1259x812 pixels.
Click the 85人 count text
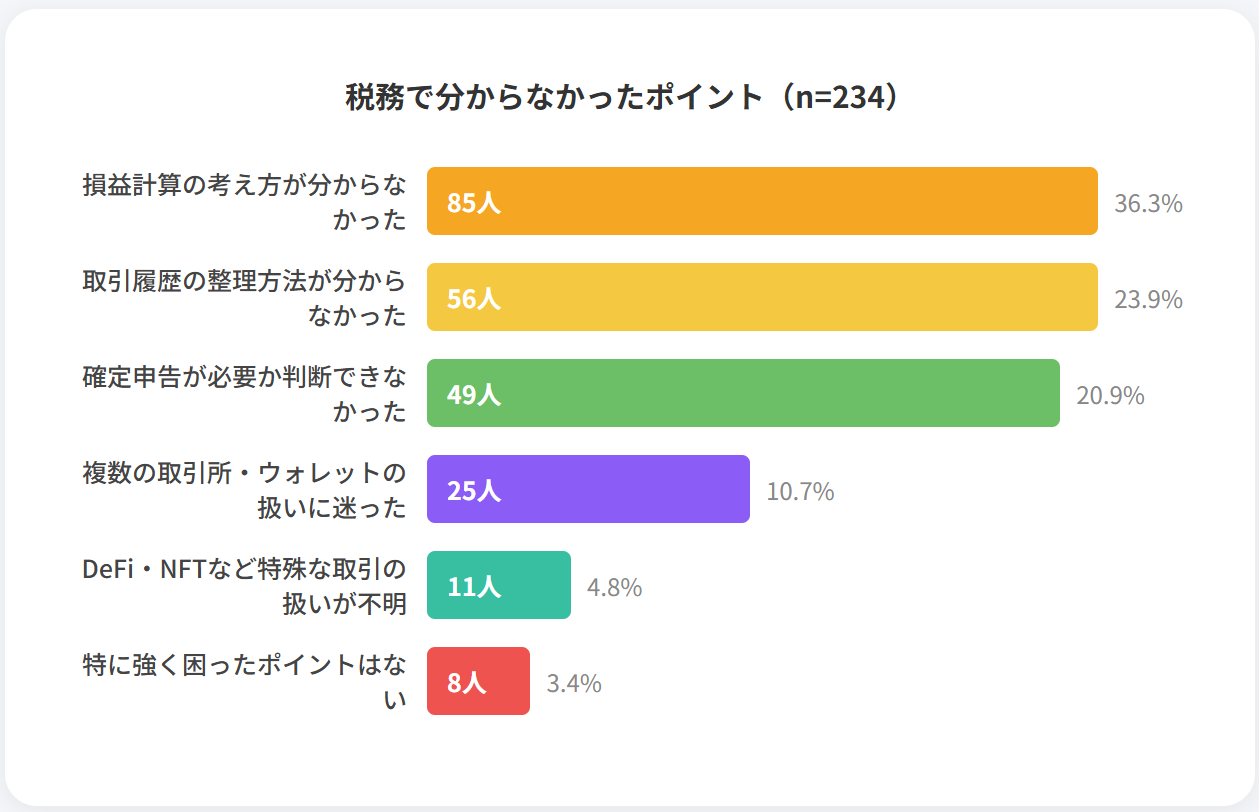[473, 203]
